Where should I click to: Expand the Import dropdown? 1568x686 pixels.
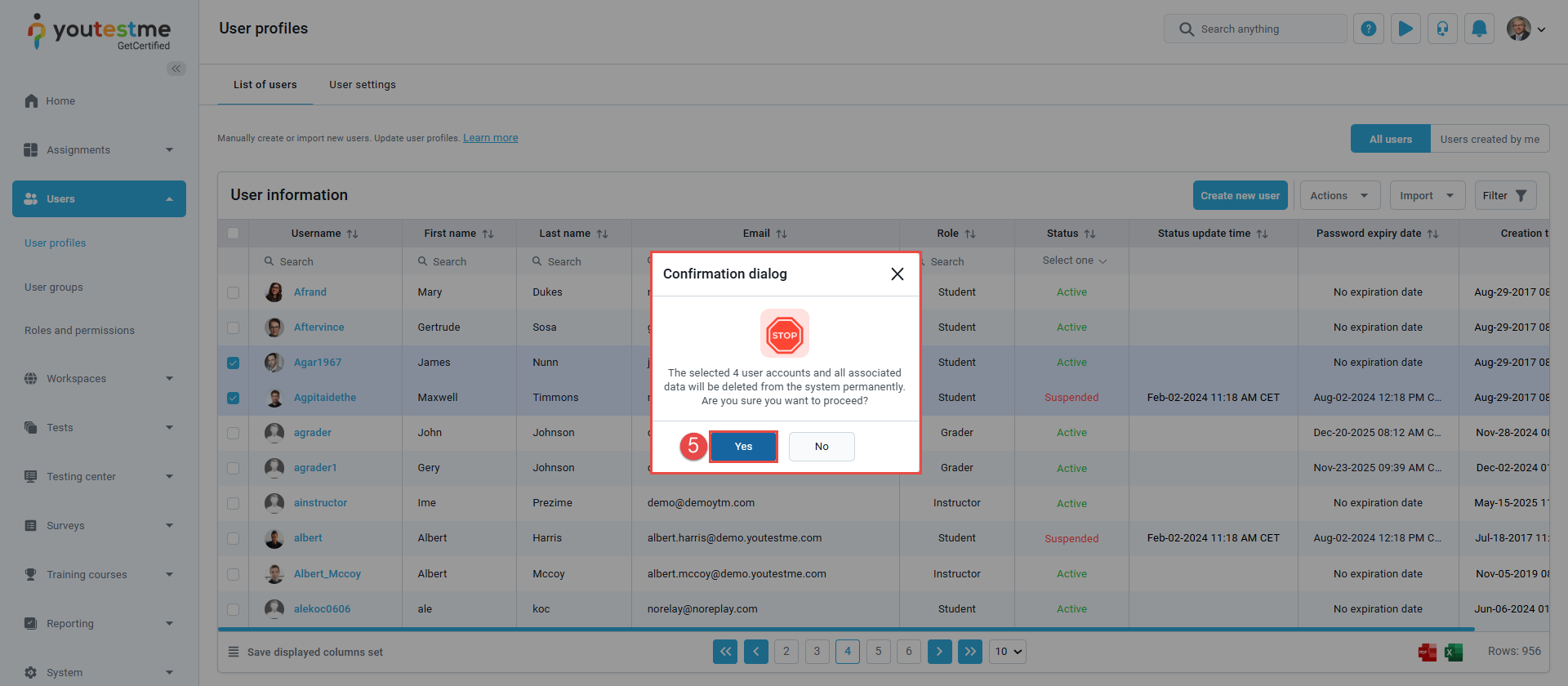[1427, 196]
